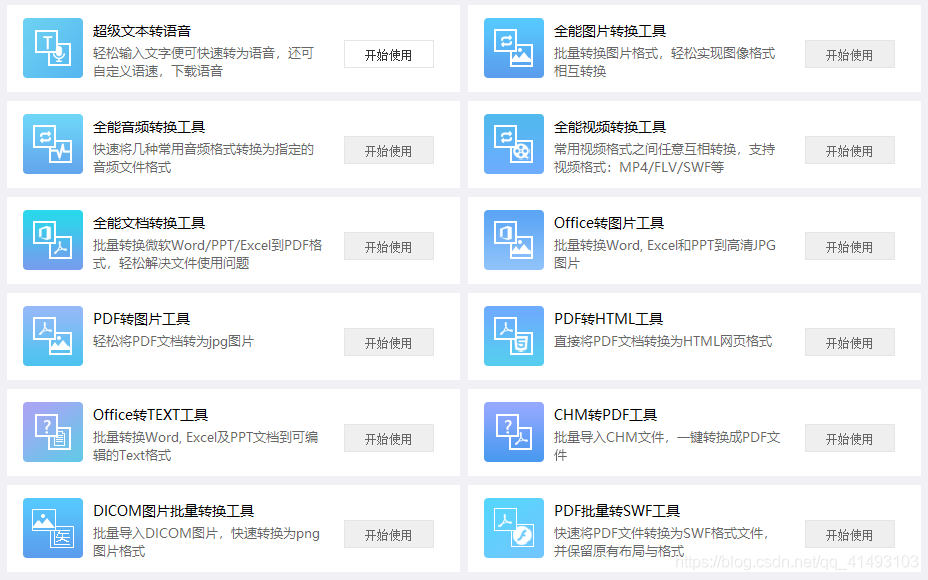Click the PDF转HTML工具 icon
928x580 pixels.
514,336
